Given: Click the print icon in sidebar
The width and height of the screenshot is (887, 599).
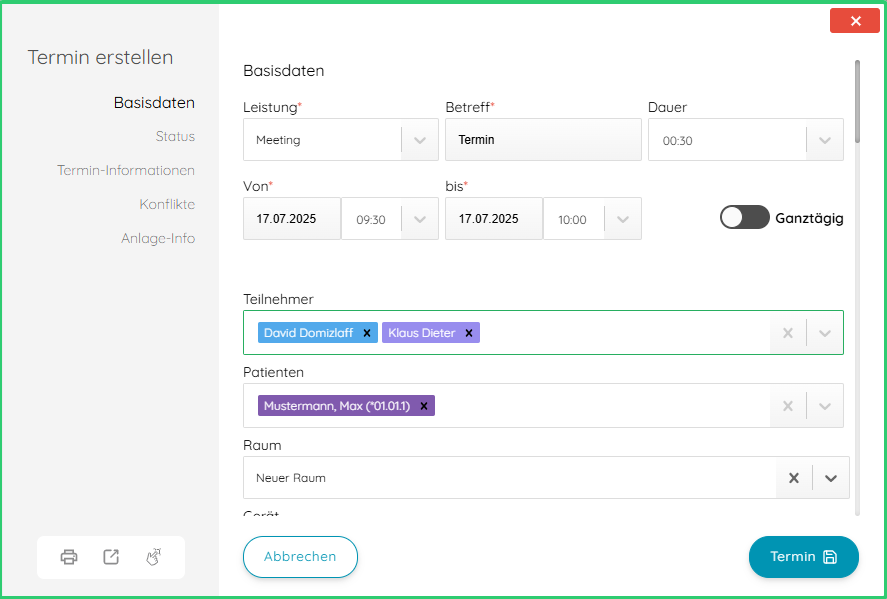Looking at the screenshot, I should coord(69,557).
